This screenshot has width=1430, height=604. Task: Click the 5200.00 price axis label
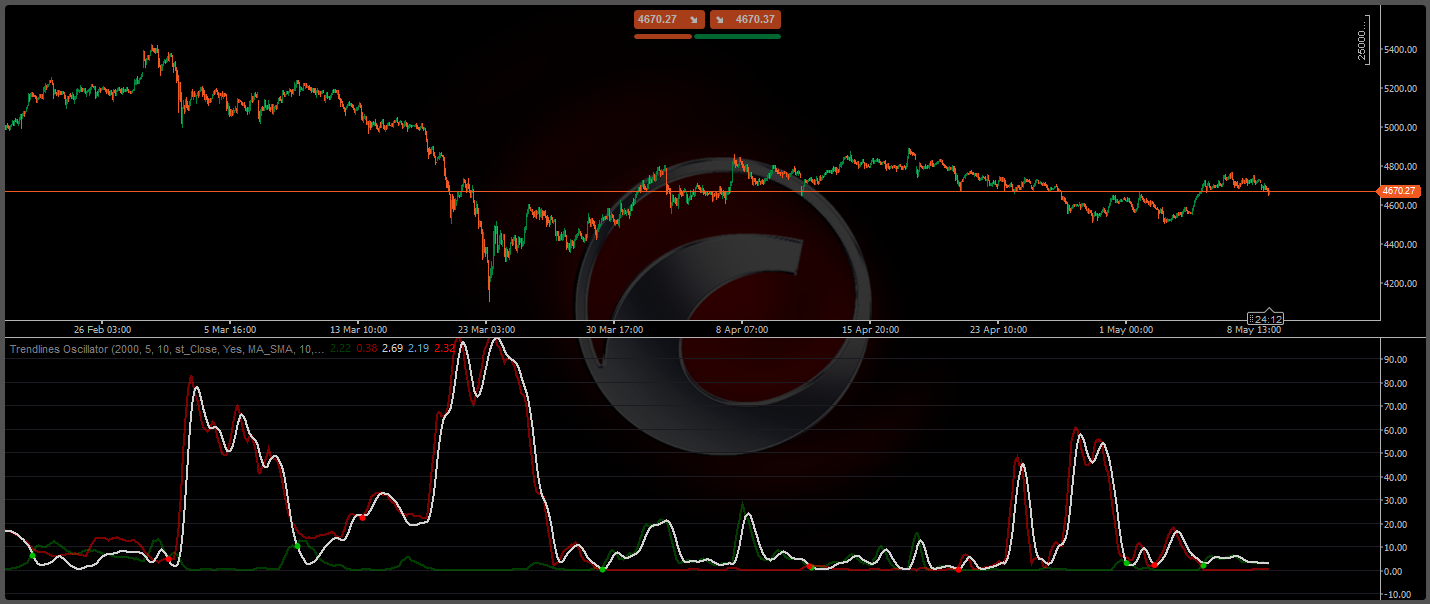pos(1401,88)
